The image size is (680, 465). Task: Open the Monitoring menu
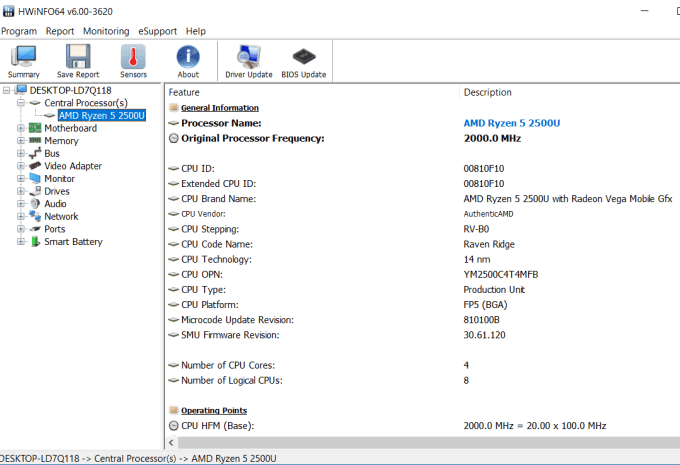[106, 31]
